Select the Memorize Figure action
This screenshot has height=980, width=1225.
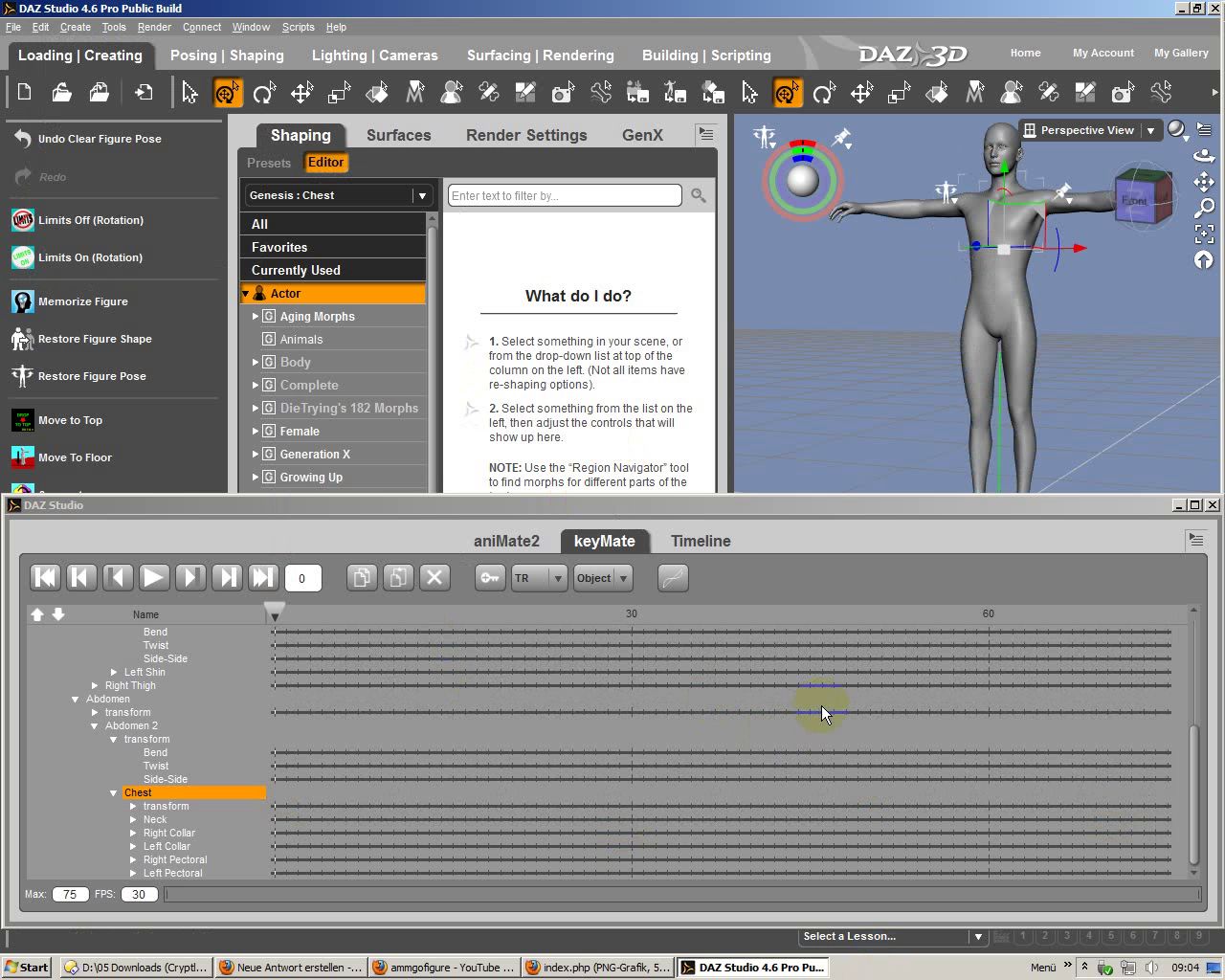(82, 301)
